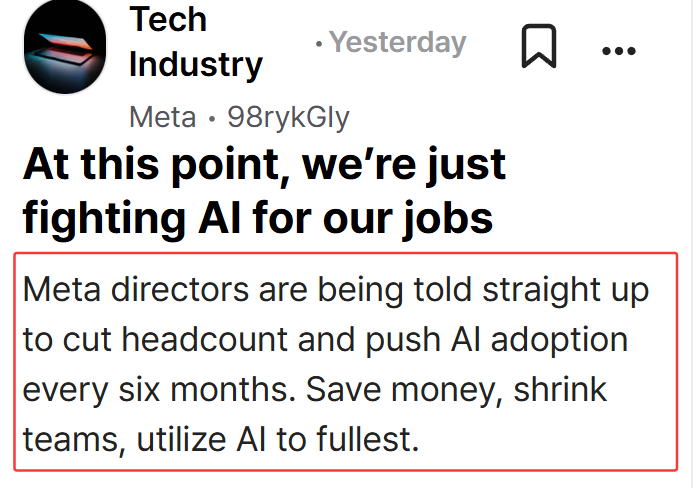Click the line 'teams, utilize AI to fullest.'
The height and width of the screenshot is (488, 700).
221,440
